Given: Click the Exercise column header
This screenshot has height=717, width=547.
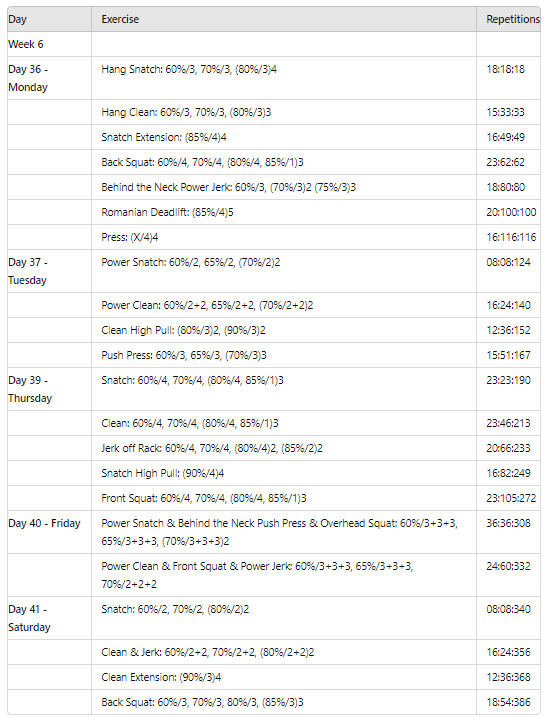Looking at the screenshot, I should (x=284, y=19).
